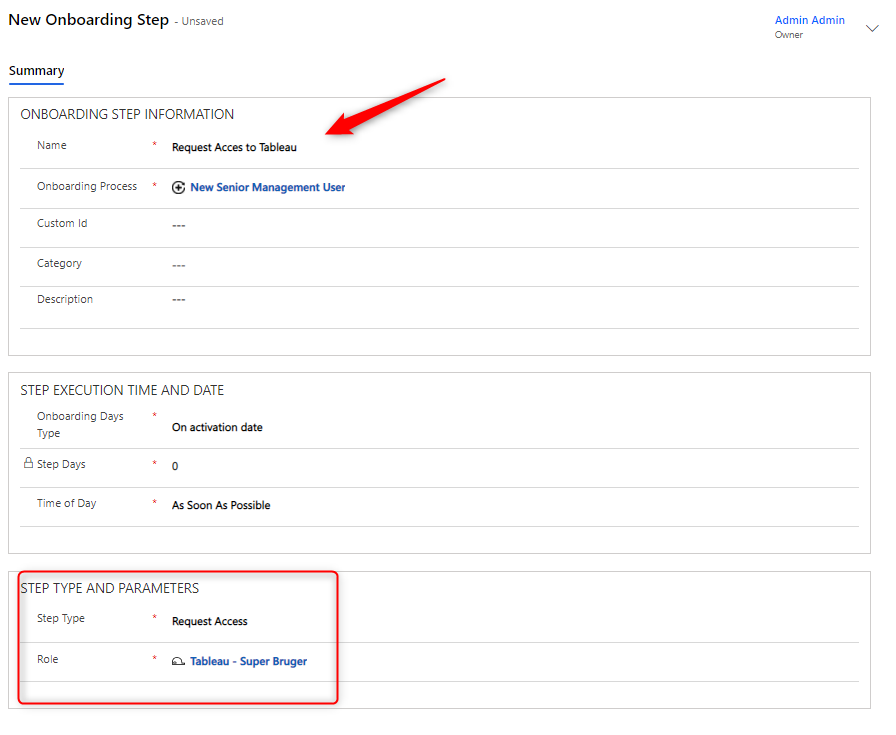Click the role icon before Tableau

(x=179, y=662)
